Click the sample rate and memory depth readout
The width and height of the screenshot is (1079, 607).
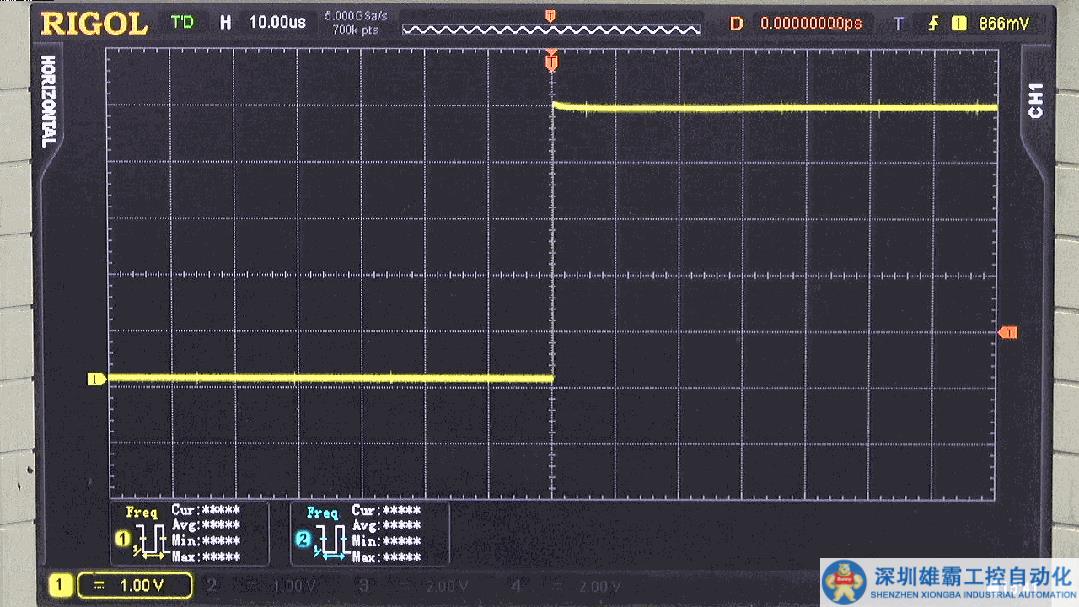[354, 23]
